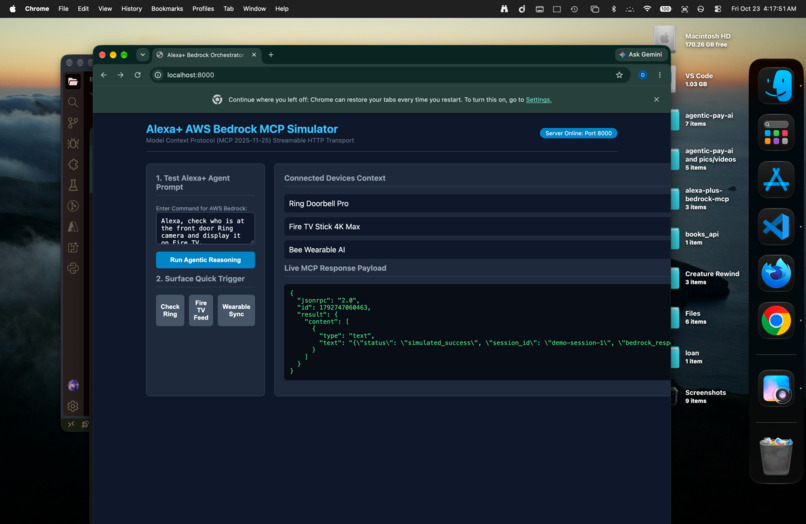Select Creature Rewind desktop folder
Screen dimensions: 806x524
point(705,278)
